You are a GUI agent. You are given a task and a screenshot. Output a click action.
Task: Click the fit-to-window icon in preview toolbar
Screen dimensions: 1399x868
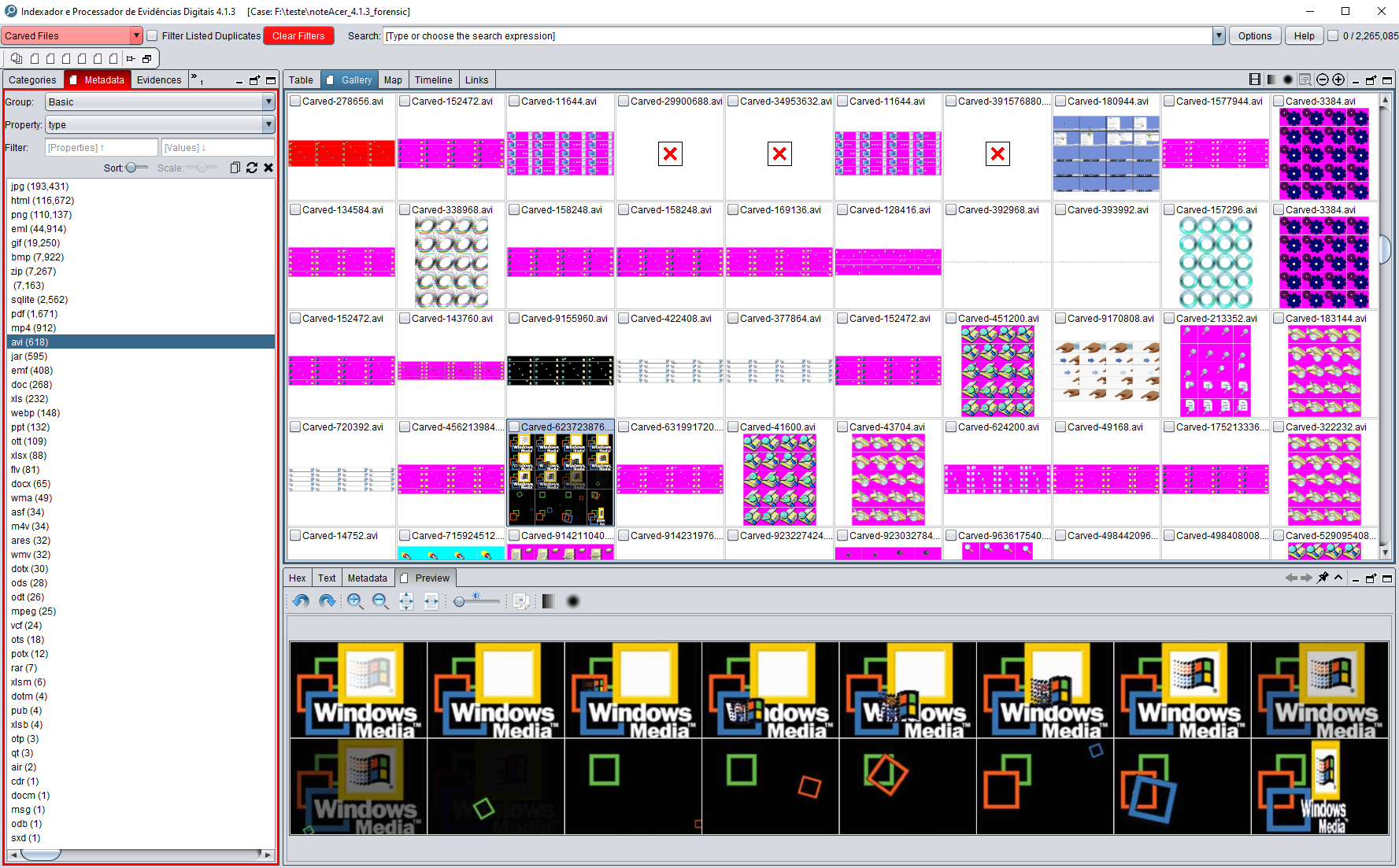coord(406,601)
